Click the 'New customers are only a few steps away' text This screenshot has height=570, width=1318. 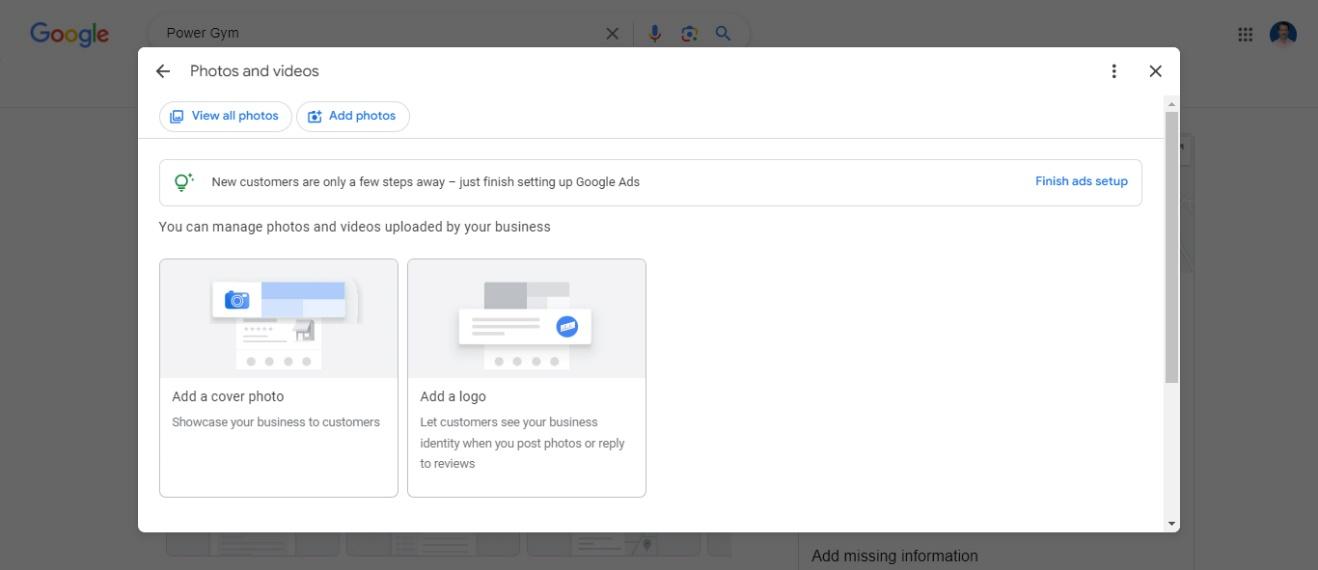(426, 182)
